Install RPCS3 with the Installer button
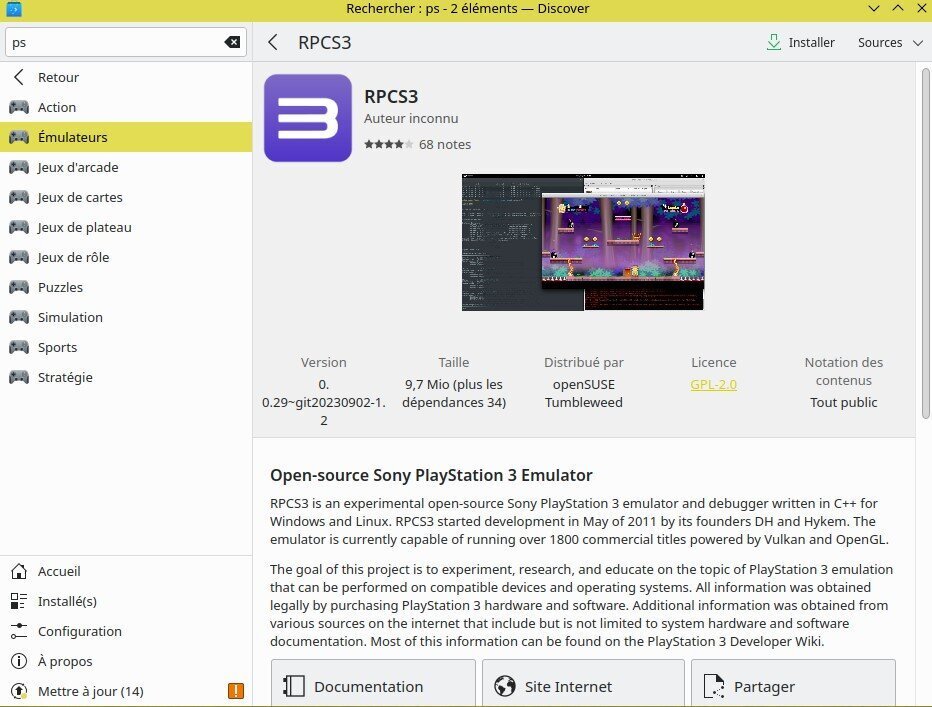 [800, 43]
